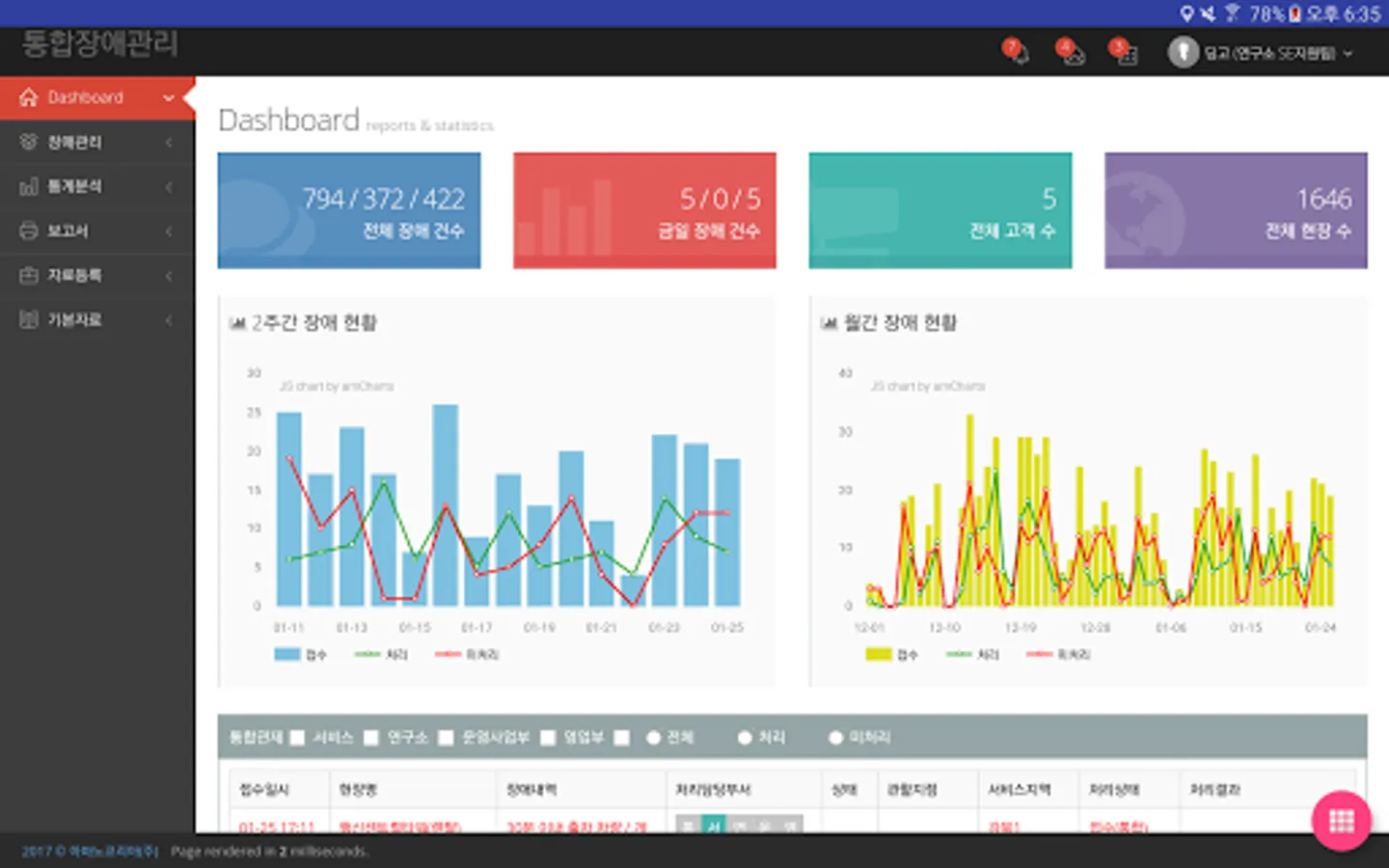Expand the 자료등록 menu chevron
This screenshot has height=868, width=1389.
point(169,275)
